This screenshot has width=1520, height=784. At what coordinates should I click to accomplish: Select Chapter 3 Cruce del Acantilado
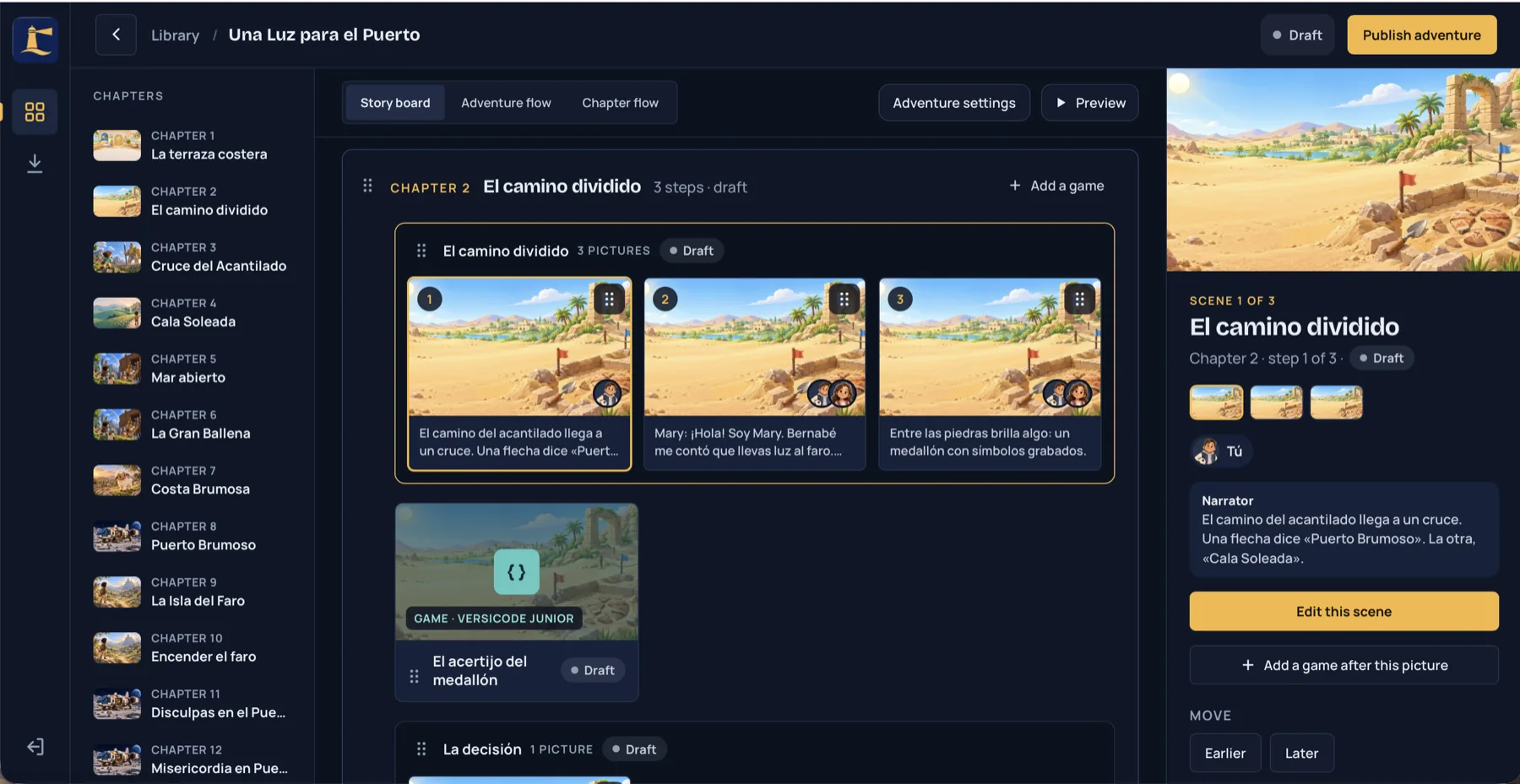tap(192, 257)
